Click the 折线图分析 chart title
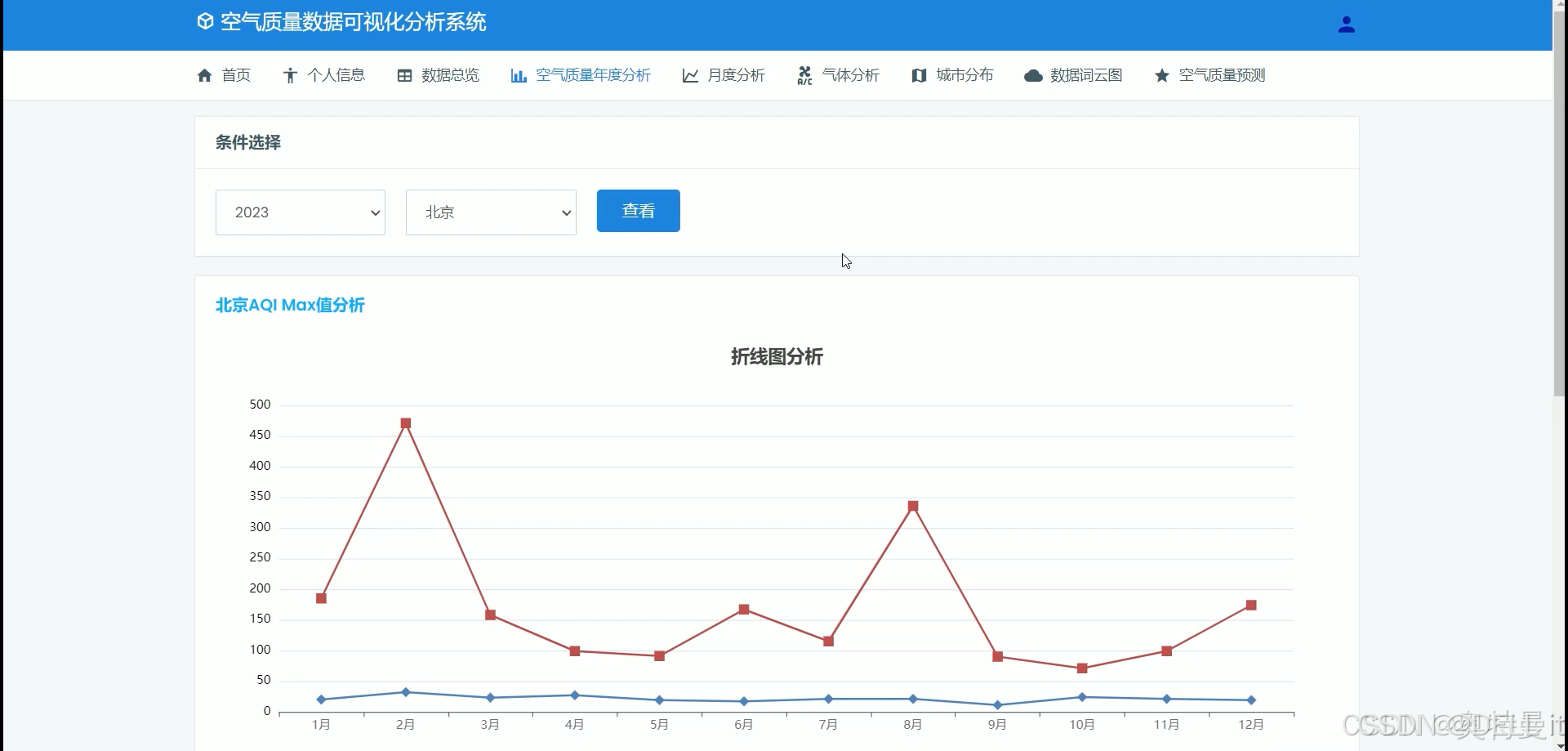This screenshot has width=1568, height=751. click(x=777, y=356)
